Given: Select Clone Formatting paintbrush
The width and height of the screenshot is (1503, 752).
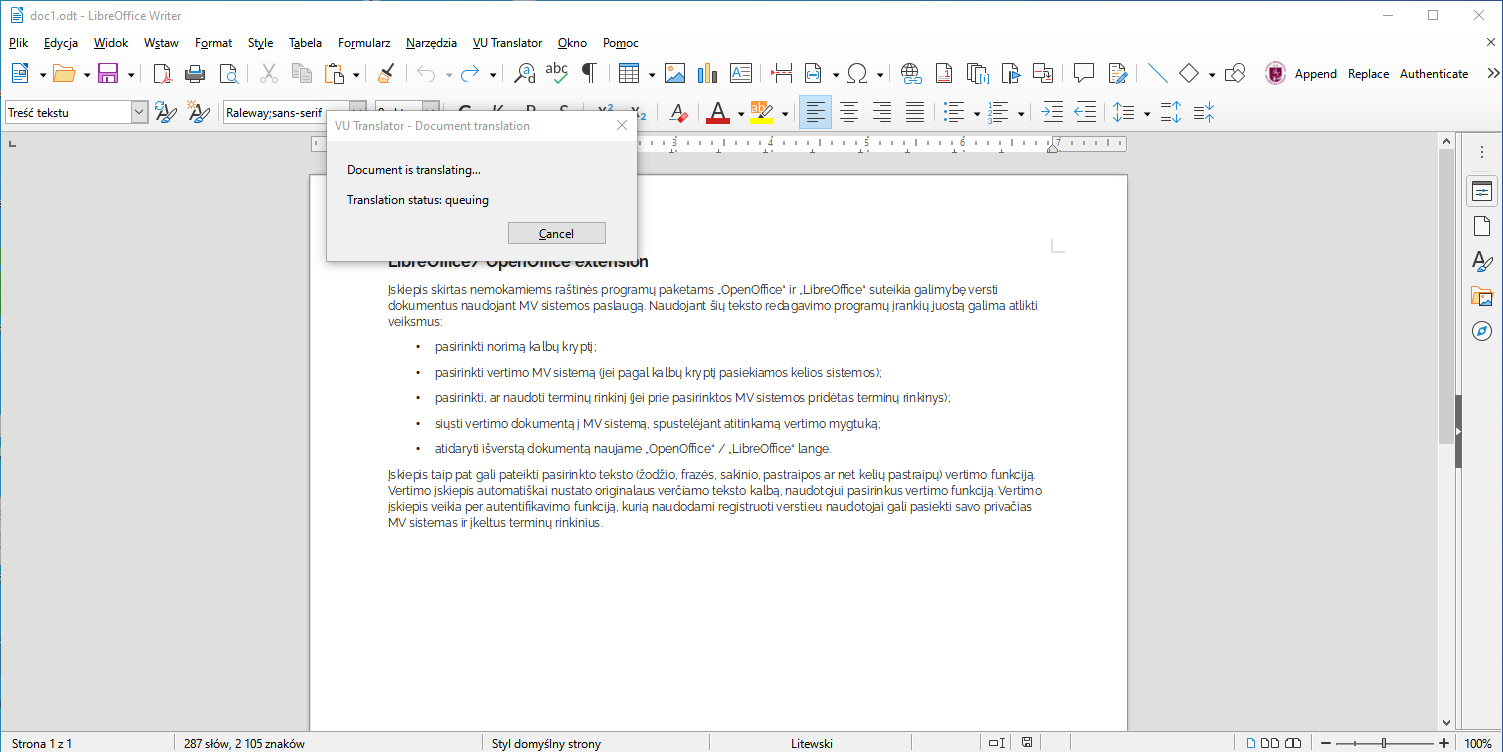Looking at the screenshot, I should tap(385, 73).
